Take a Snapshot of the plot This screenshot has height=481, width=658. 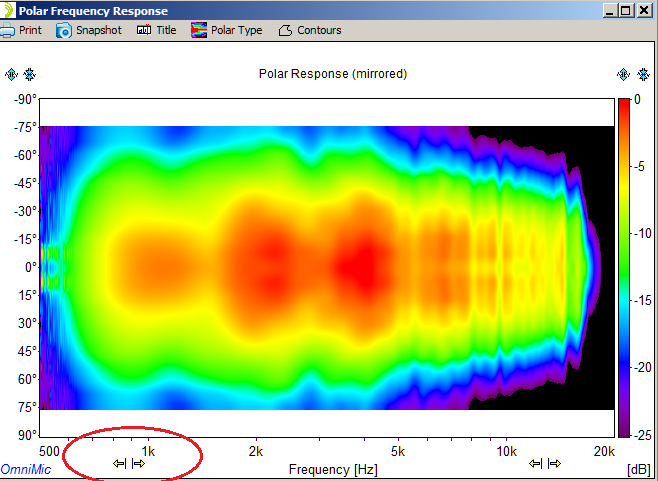coord(89,30)
